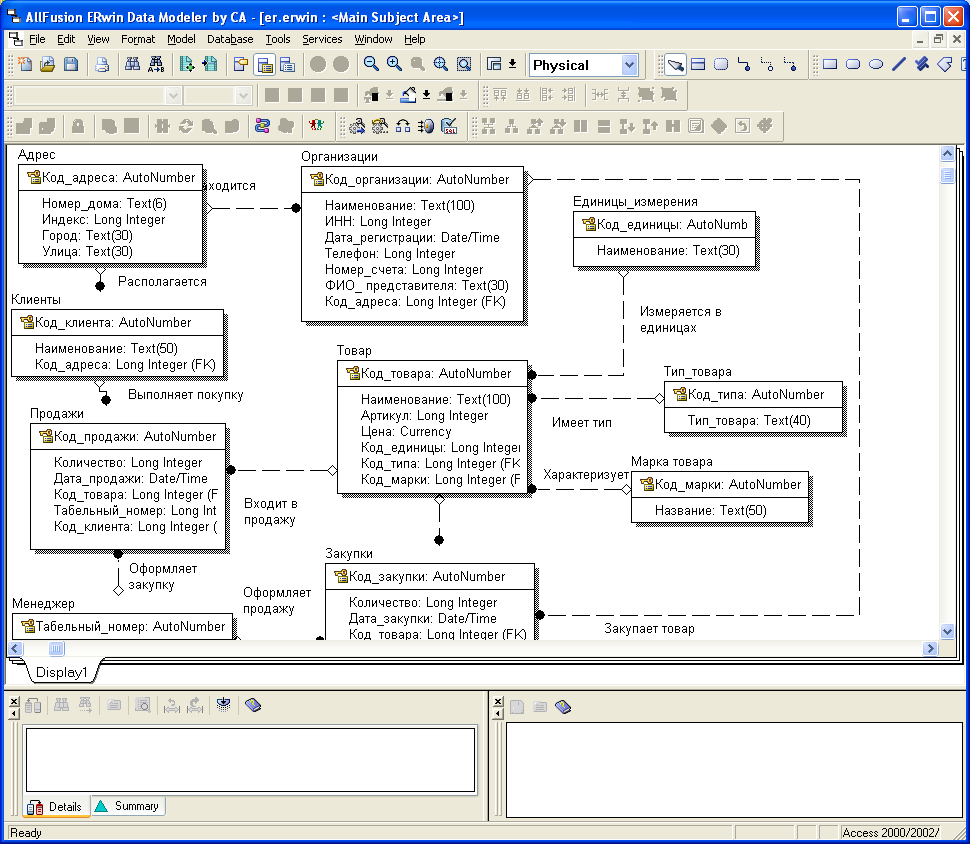Open the subject area dropdown arrow
The height and width of the screenshot is (844, 970).
click(513, 64)
